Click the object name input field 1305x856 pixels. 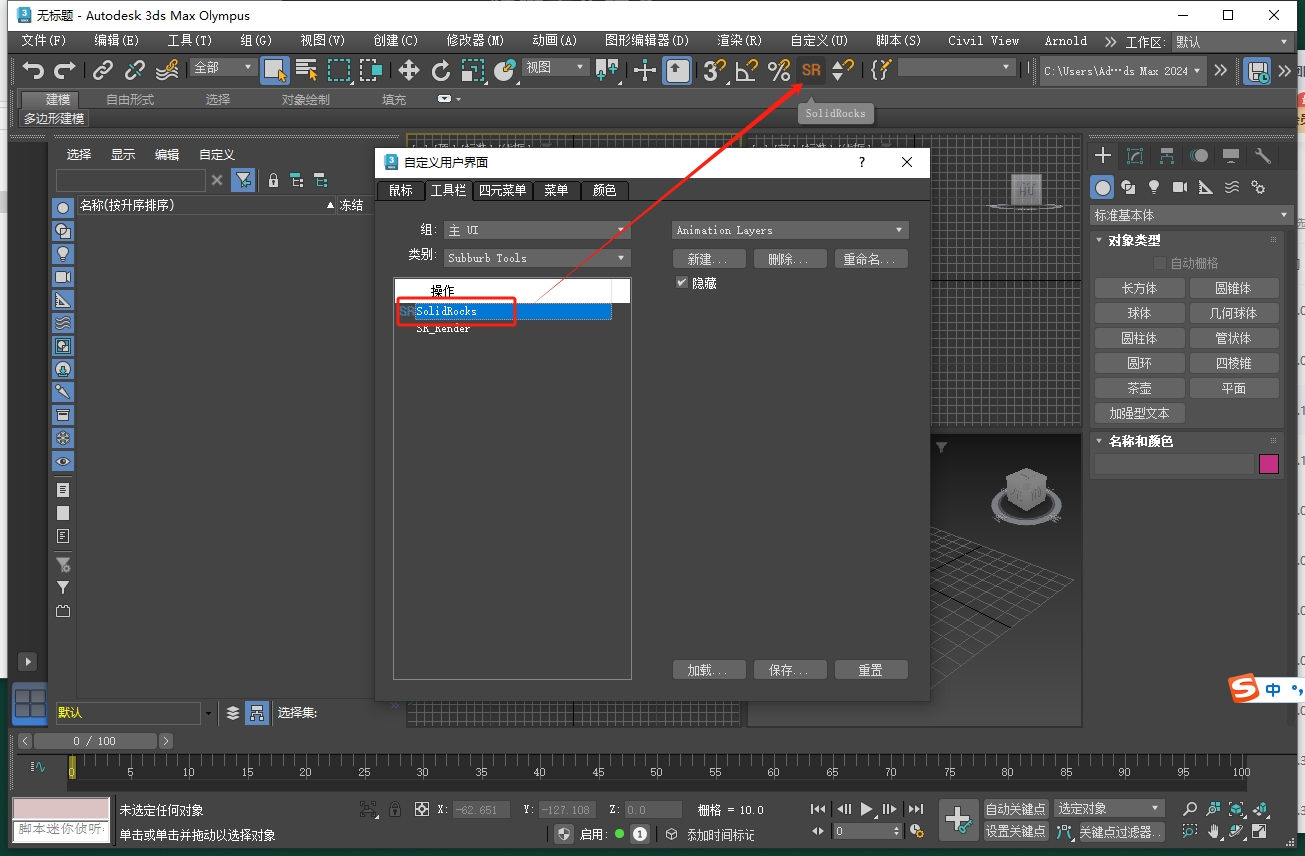pos(1174,464)
